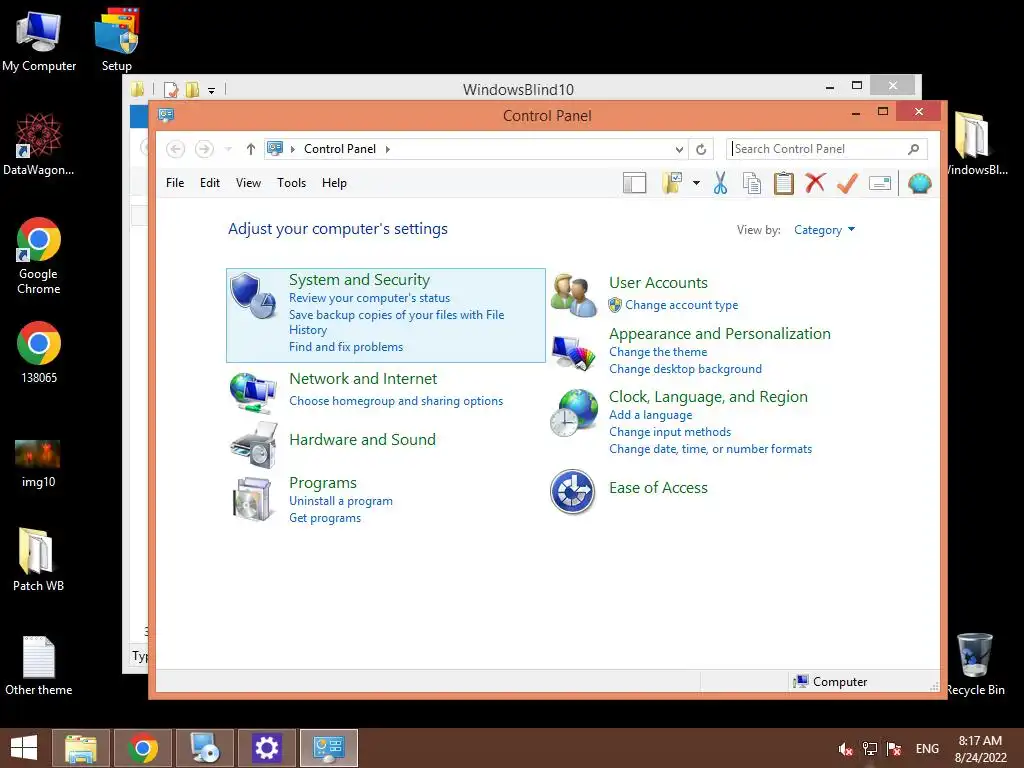Click the purple gear taskbar icon
The height and width of the screenshot is (768, 1024).
tap(266, 748)
